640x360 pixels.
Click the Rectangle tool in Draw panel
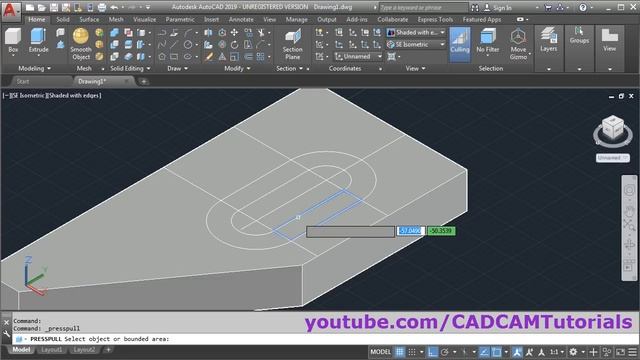coord(174,57)
